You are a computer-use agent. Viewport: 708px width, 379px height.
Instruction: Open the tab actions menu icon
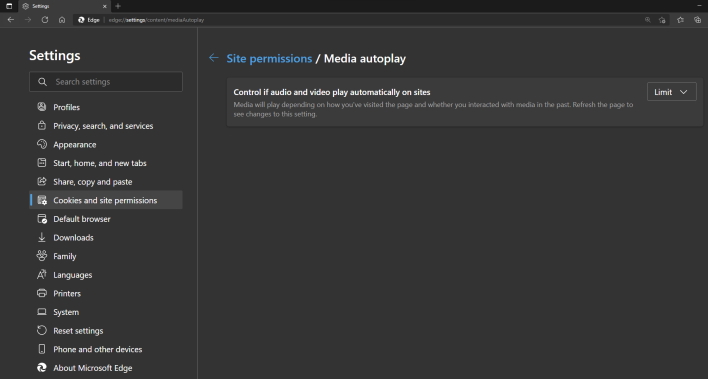9,6
